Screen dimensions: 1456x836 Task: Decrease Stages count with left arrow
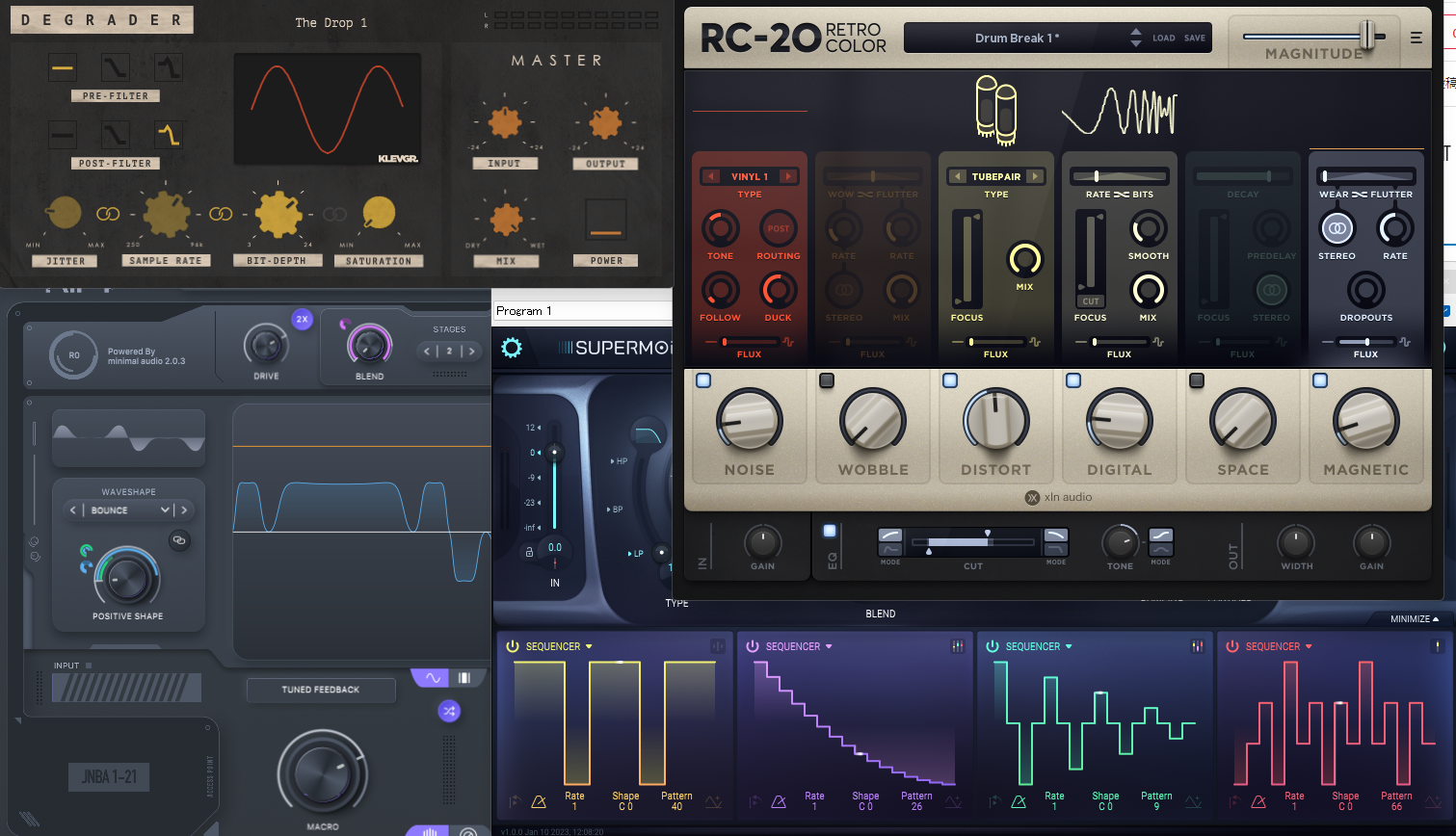pyautogui.click(x=429, y=351)
